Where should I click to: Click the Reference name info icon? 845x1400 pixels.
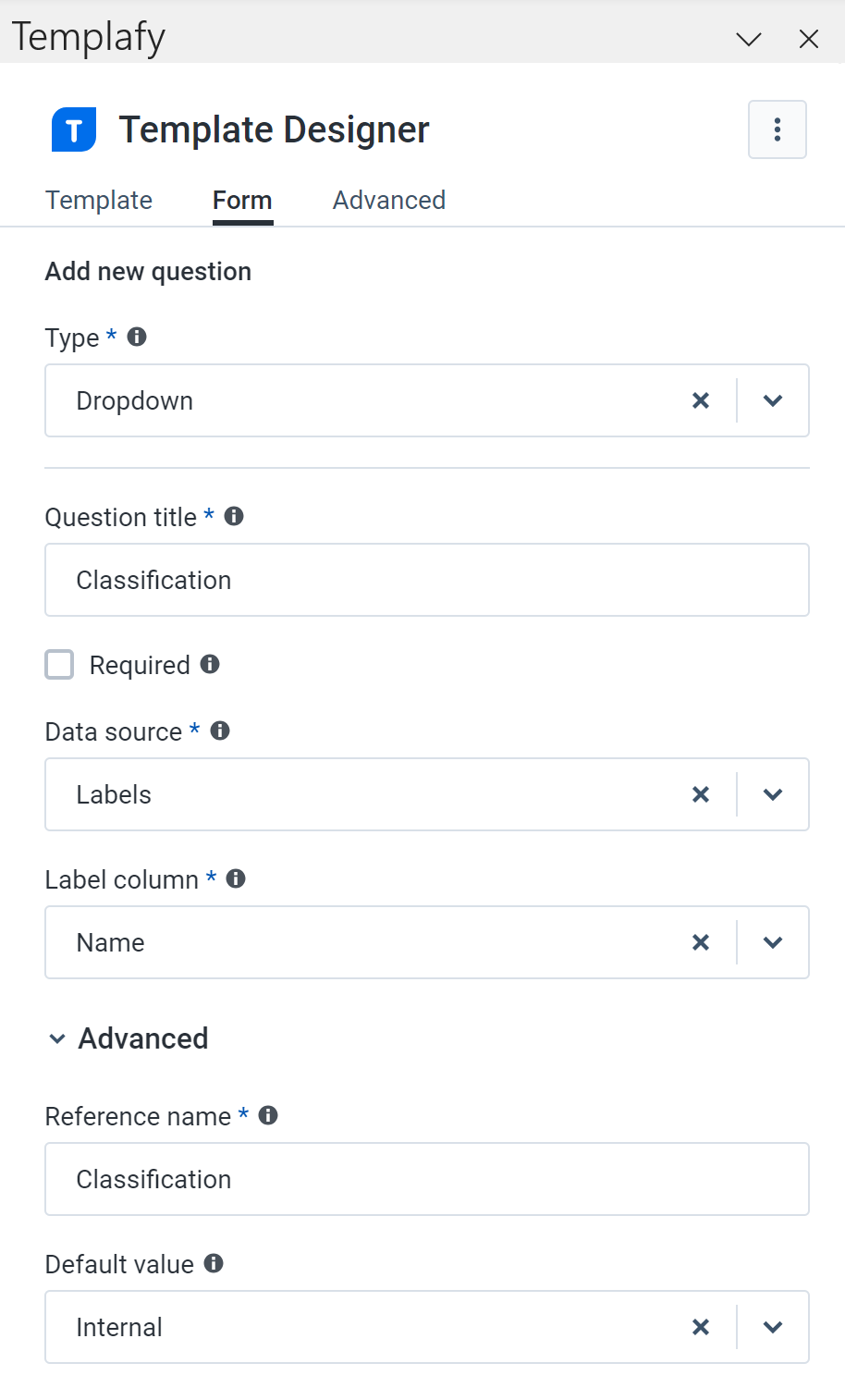click(268, 1116)
